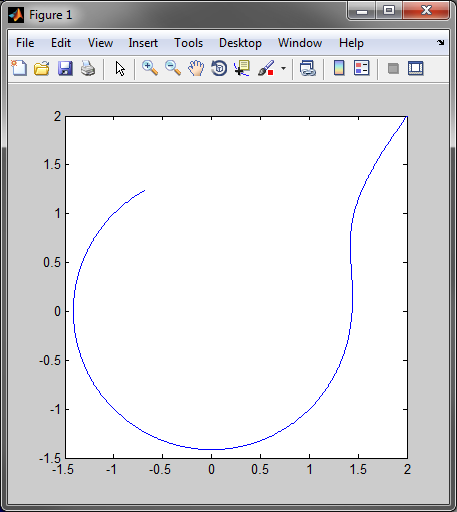Show plot tools and dock figure

click(x=416, y=68)
